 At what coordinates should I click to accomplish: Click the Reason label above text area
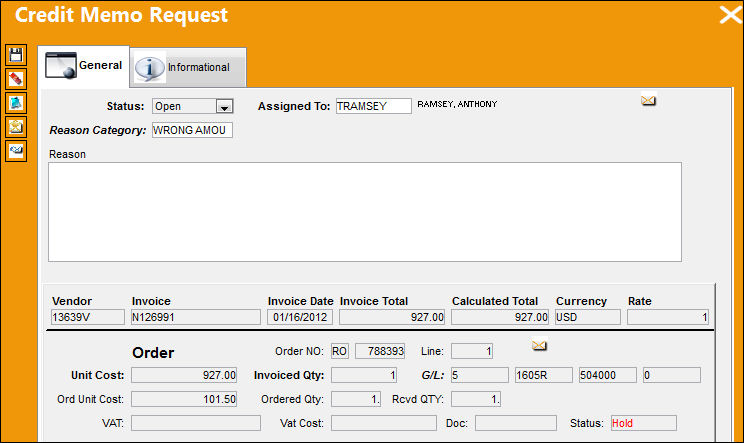(x=67, y=154)
